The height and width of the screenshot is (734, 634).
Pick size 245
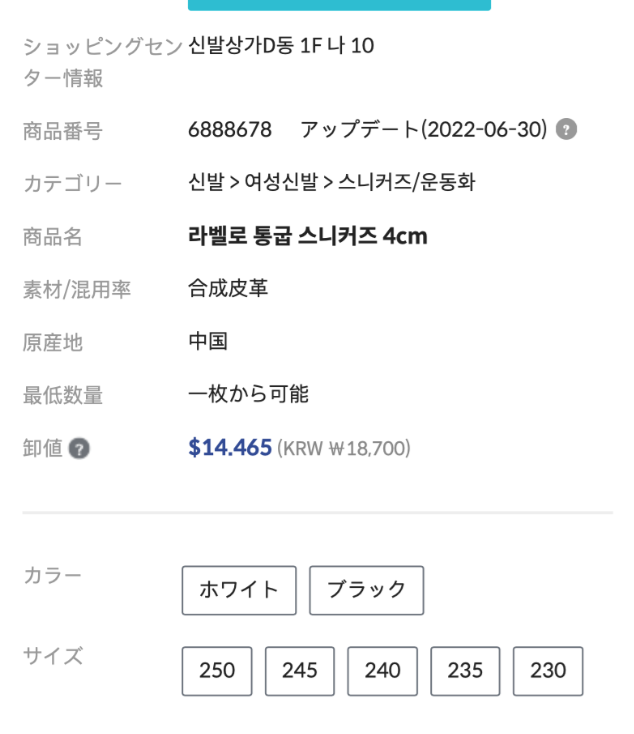point(300,671)
